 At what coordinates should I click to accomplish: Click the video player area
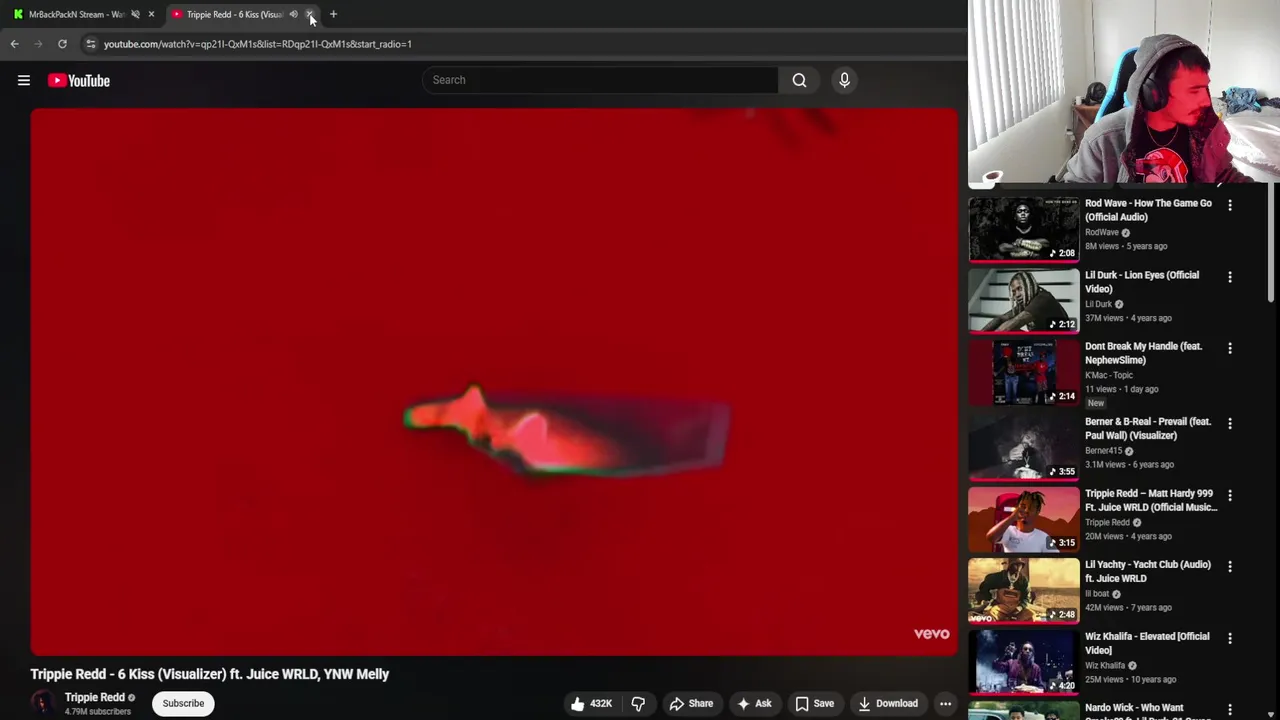click(494, 381)
